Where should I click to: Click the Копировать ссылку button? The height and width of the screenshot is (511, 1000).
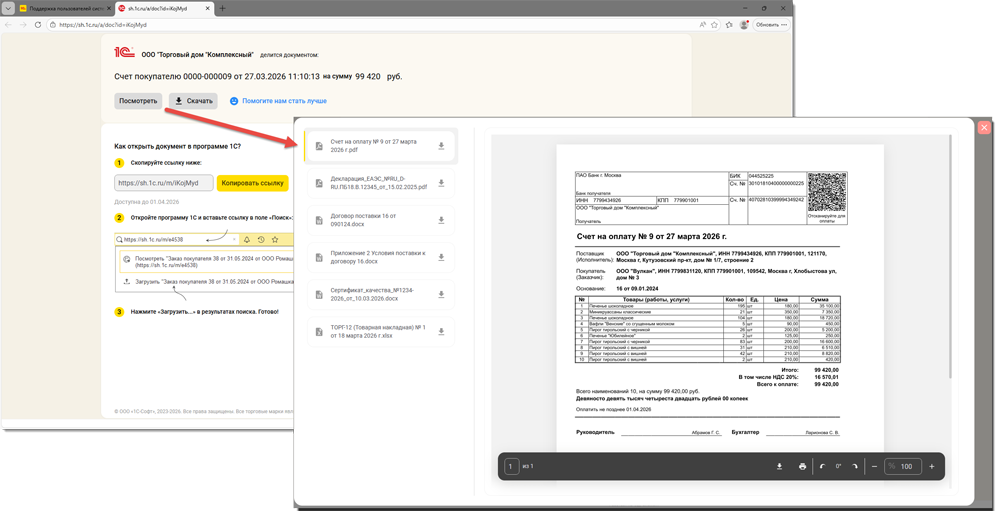tap(252, 183)
